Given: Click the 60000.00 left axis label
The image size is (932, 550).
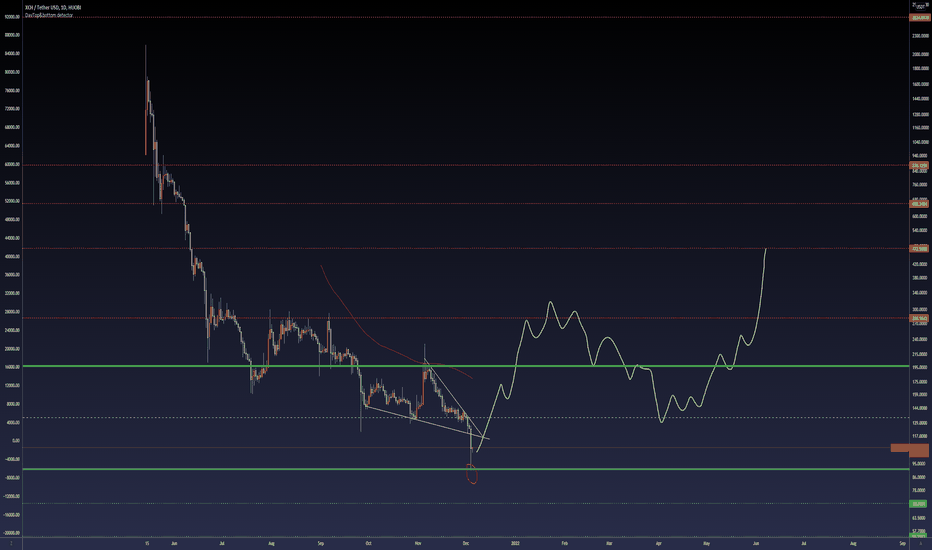Looking at the screenshot, I should coord(12,164).
